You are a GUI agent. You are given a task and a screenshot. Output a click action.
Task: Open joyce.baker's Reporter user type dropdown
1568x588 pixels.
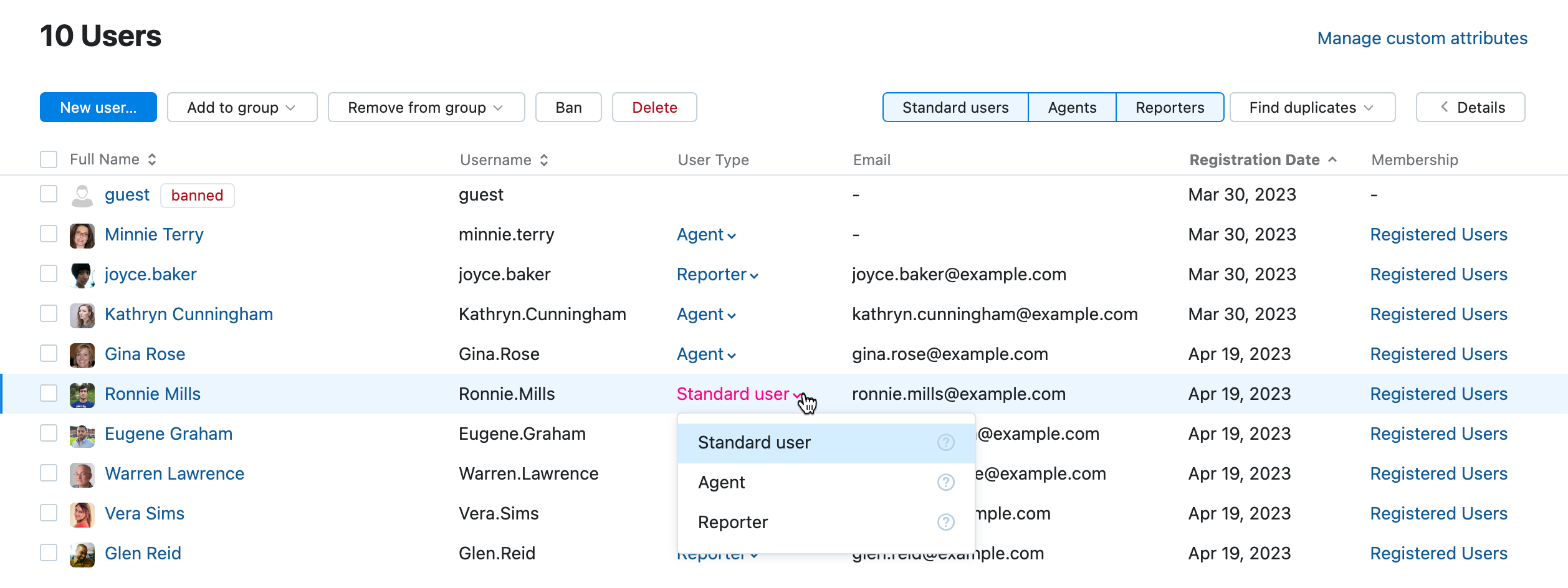(717, 275)
